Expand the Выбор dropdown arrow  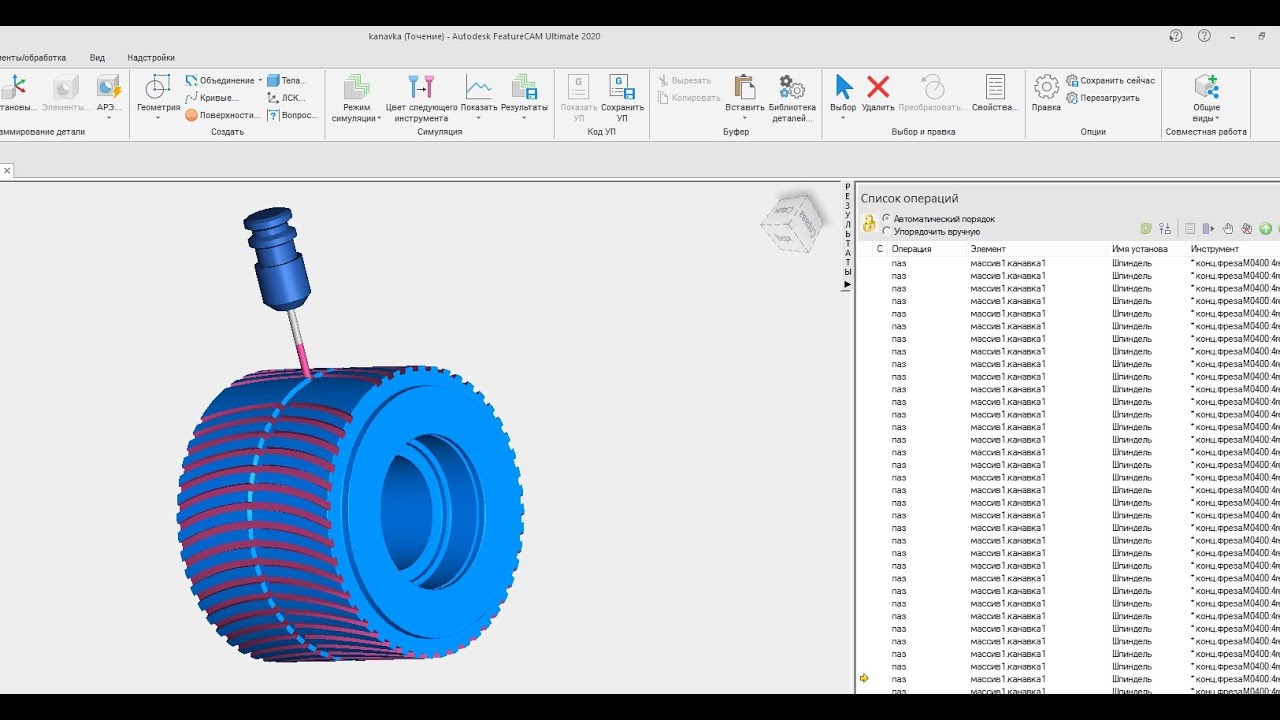pos(844,118)
